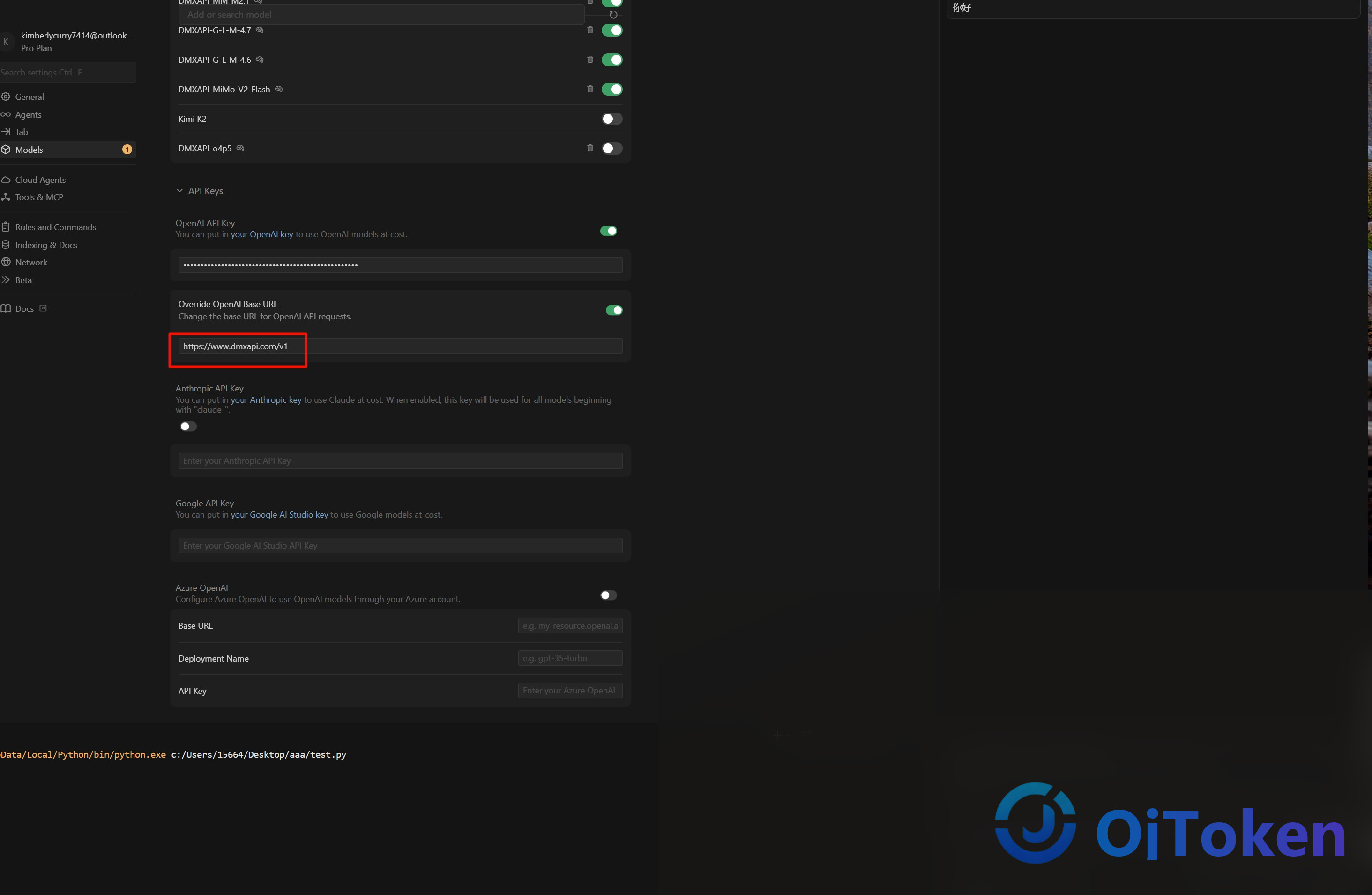Click the Anthropic API Key input field
The width and height of the screenshot is (1372, 895).
400,460
